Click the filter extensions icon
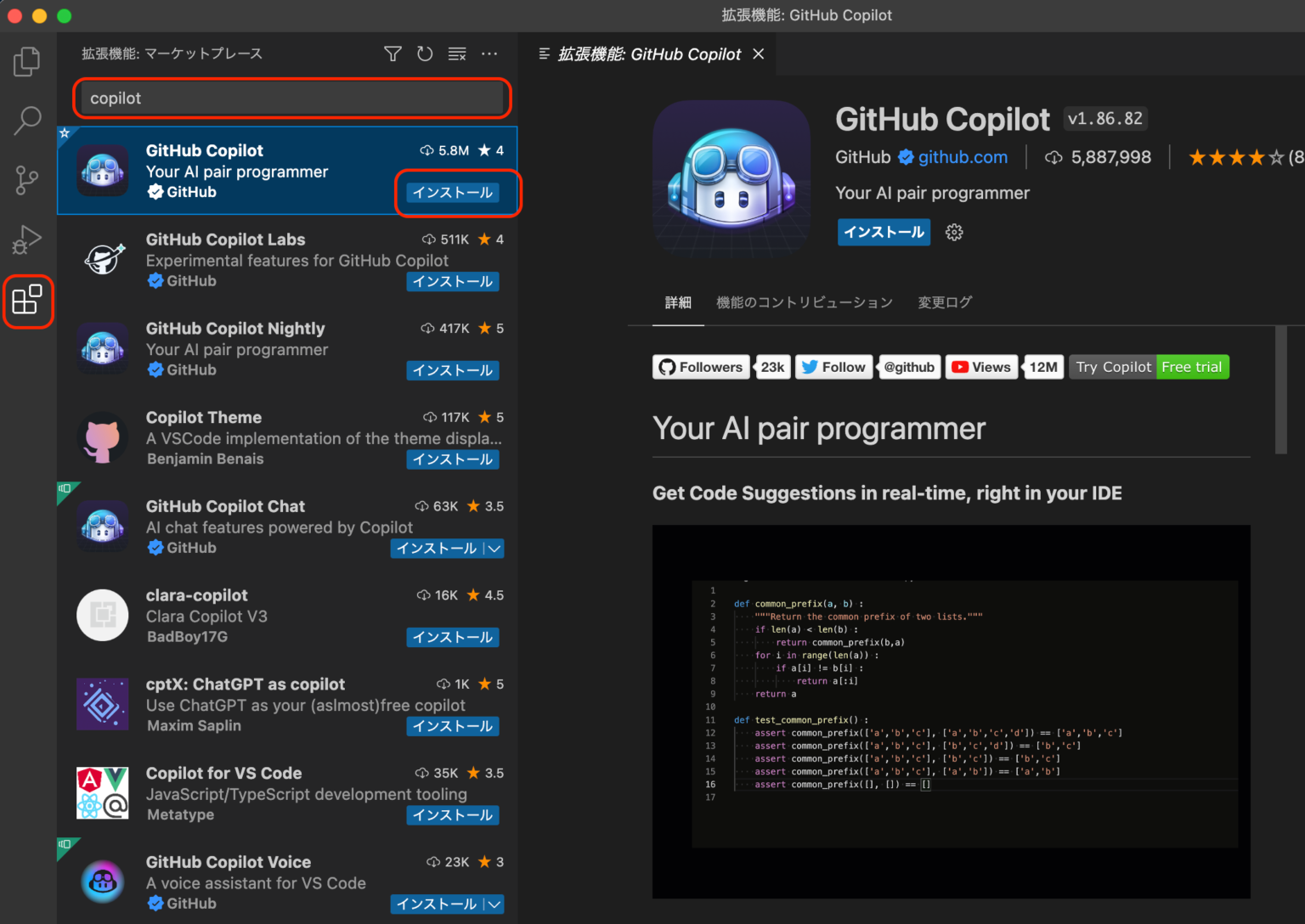 pyautogui.click(x=393, y=54)
